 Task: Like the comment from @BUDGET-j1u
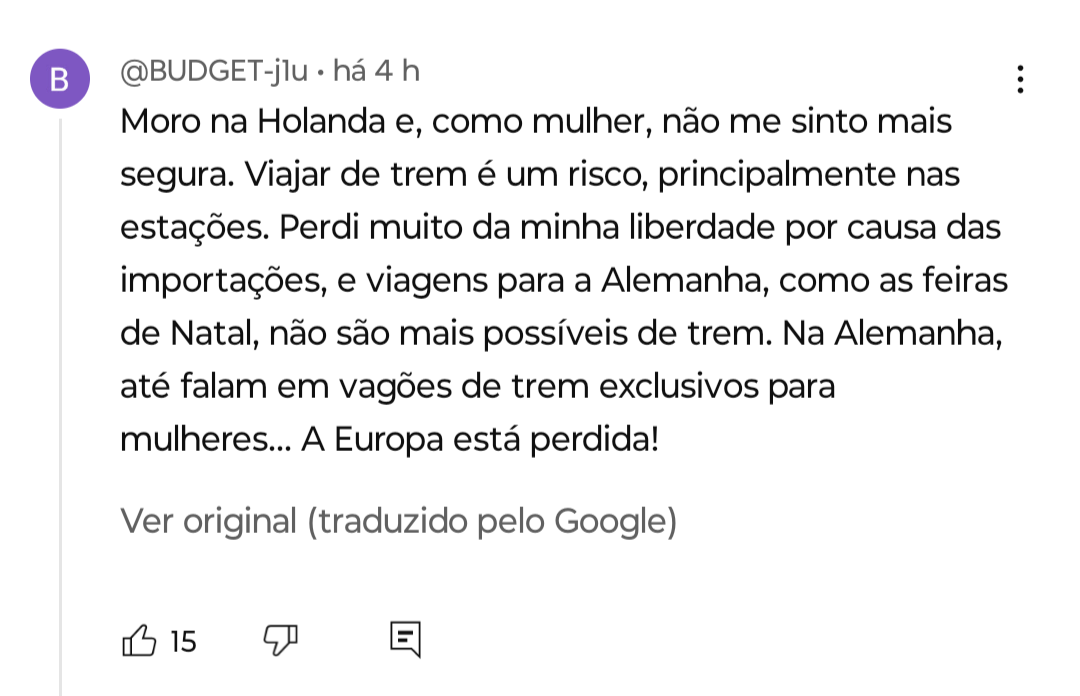(139, 639)
